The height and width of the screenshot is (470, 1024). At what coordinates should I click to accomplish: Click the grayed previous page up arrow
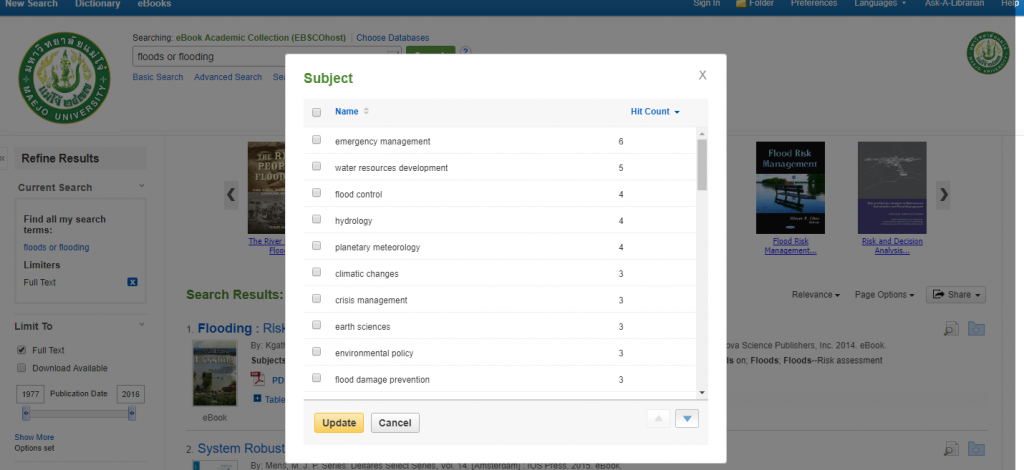658,419
